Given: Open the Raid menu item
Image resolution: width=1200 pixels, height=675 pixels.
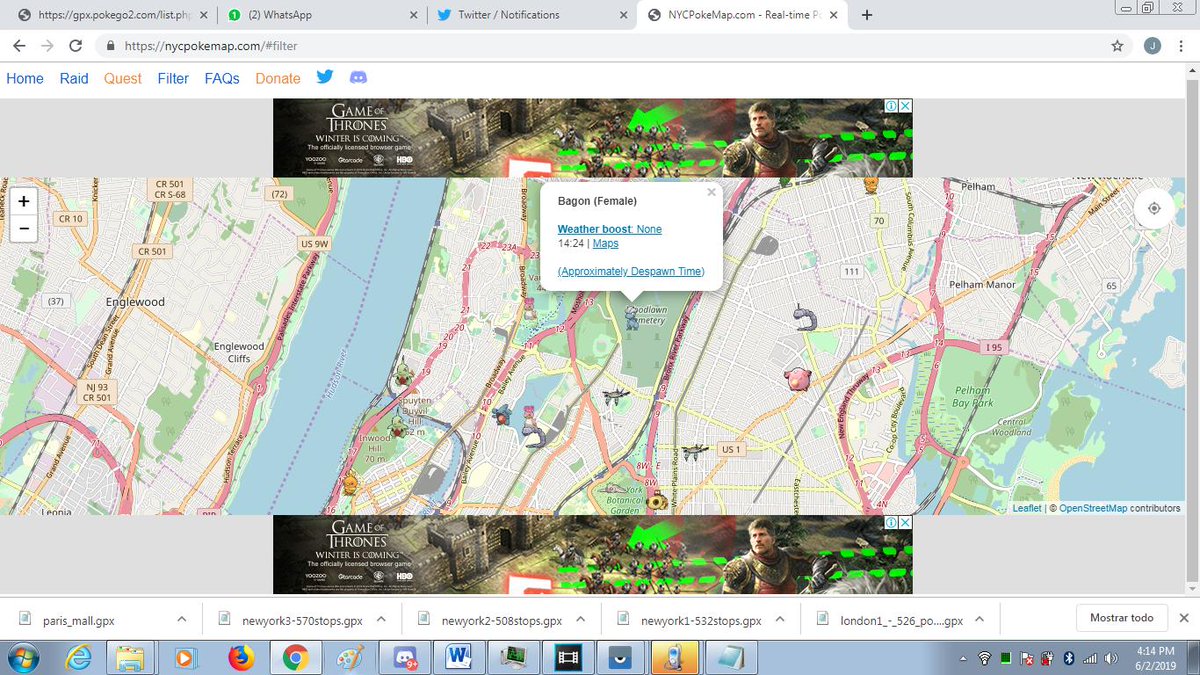Looking at the screenshot, I should coord(74,78).
